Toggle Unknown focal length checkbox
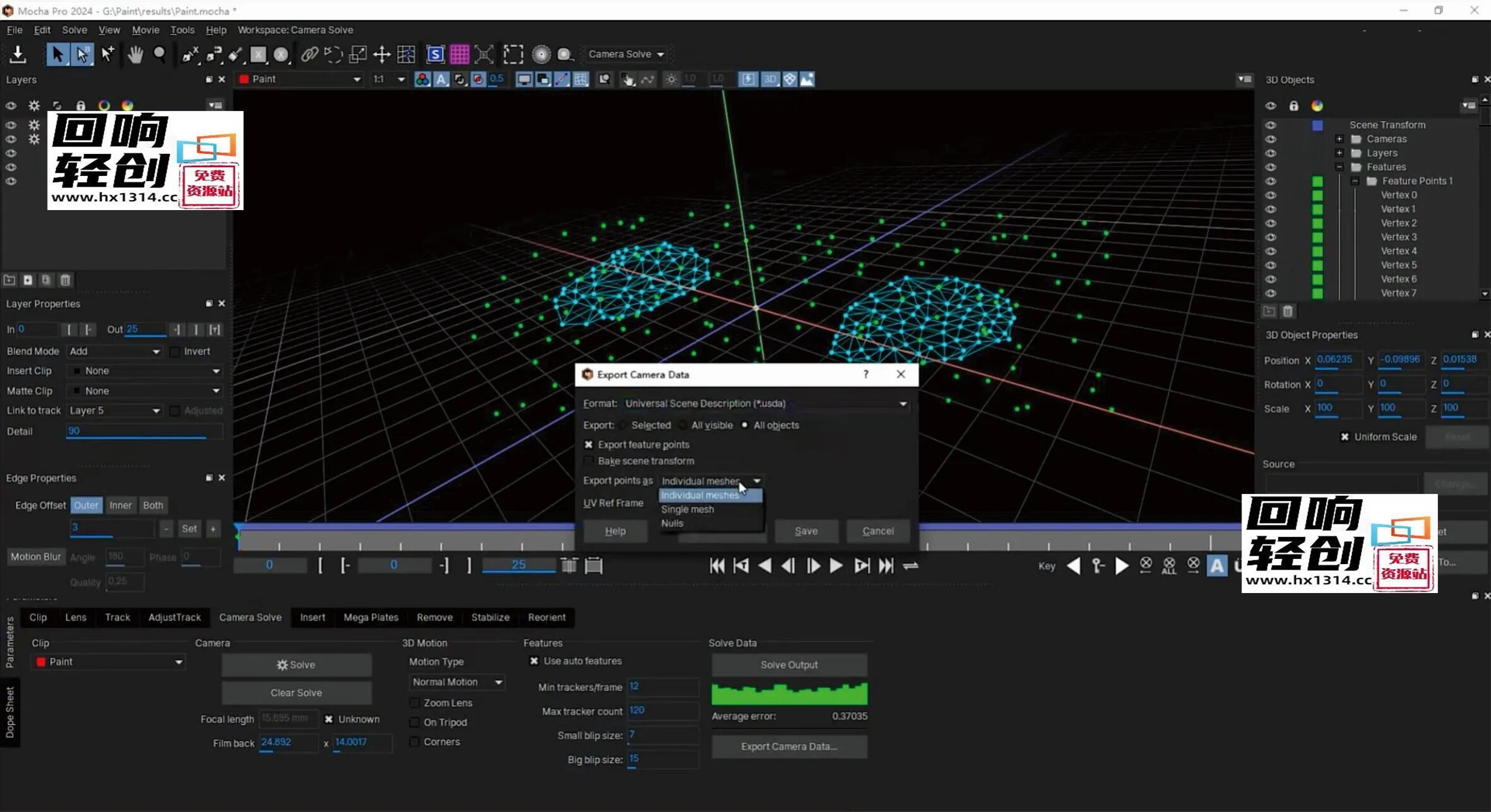 point(328,719)
